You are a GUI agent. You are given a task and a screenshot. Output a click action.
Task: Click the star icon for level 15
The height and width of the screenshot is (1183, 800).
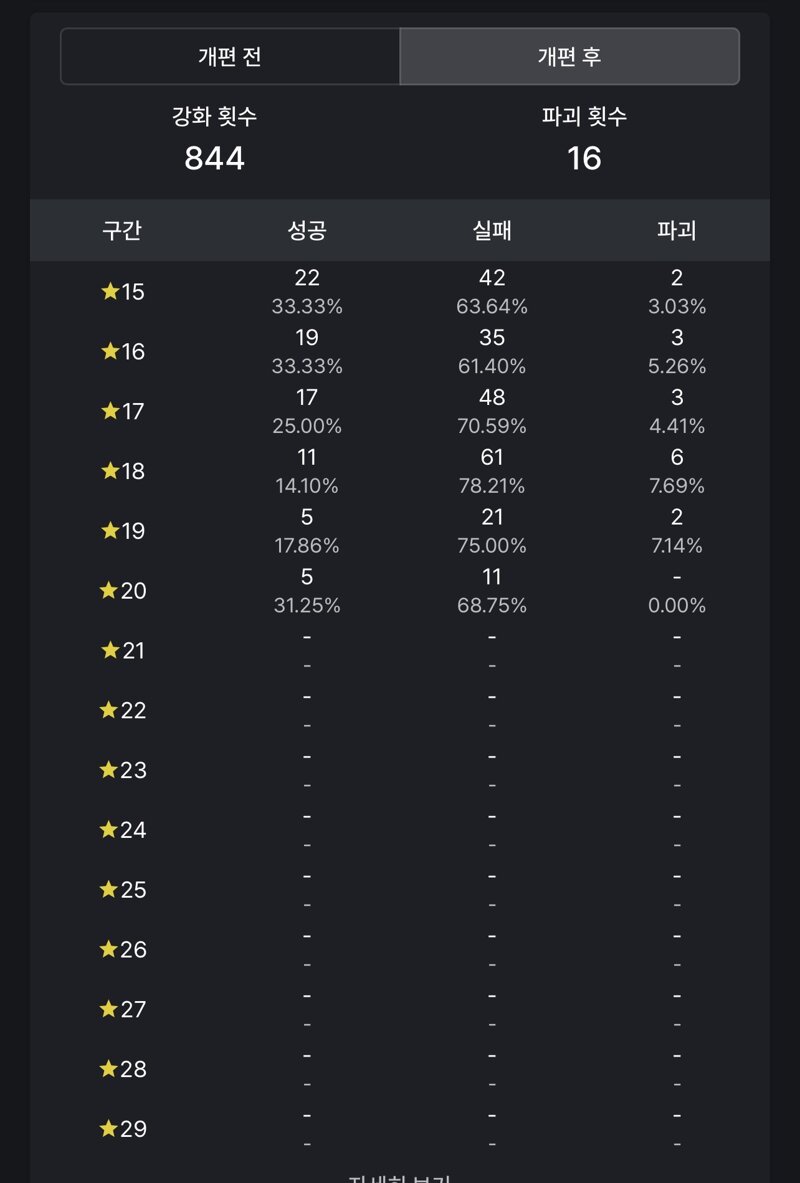coord(110,291)
